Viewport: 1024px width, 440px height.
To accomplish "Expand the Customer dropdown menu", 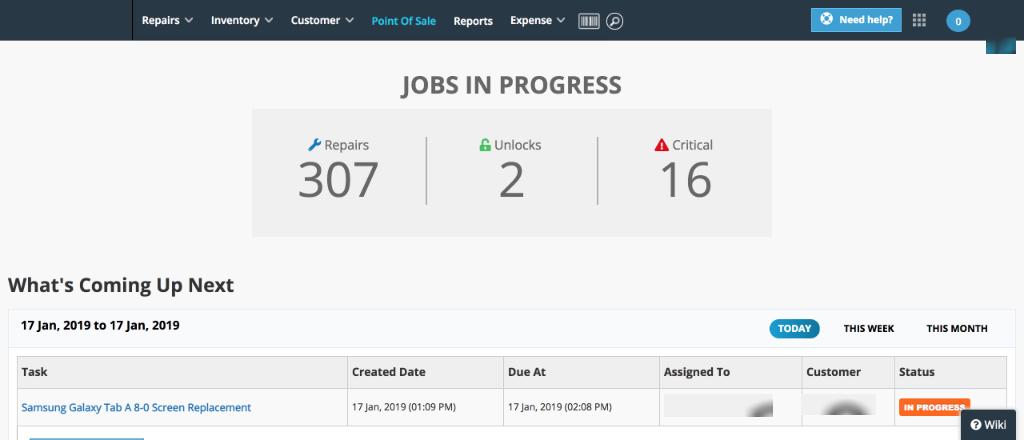I will 322,20.
